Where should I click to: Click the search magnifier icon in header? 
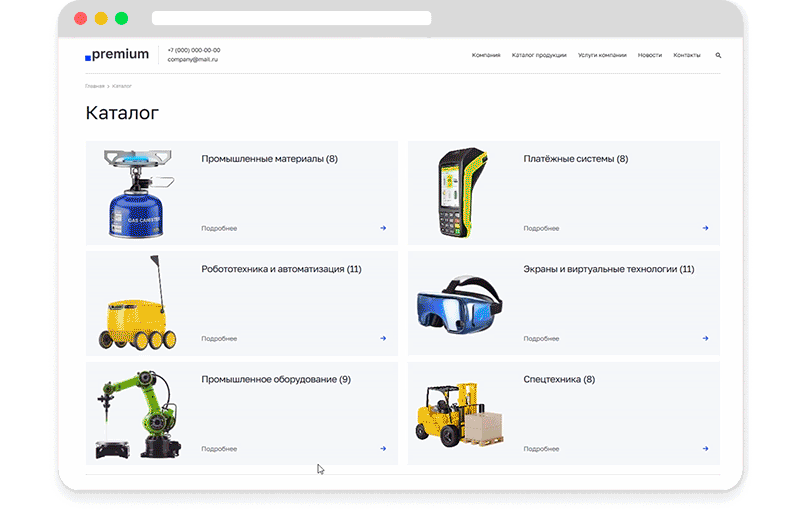pyautogui.click(x=718, y=55)
